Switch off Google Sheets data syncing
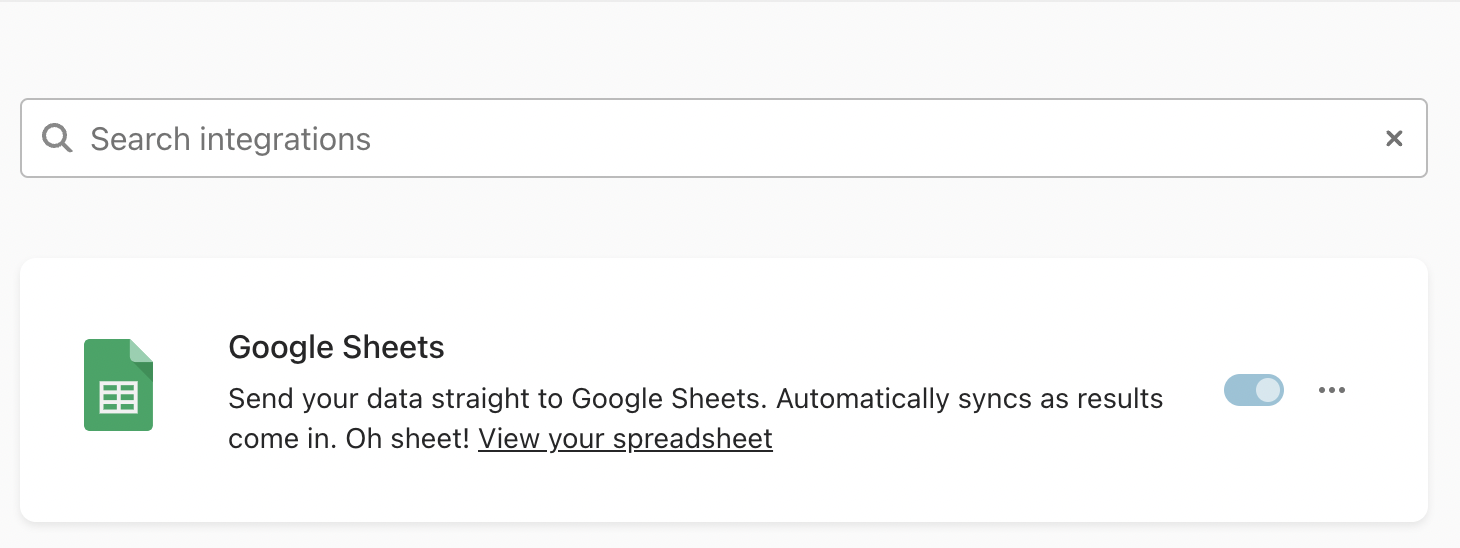The height and width of the screenshot is (548, 1460). click(x=1254, y=390)
